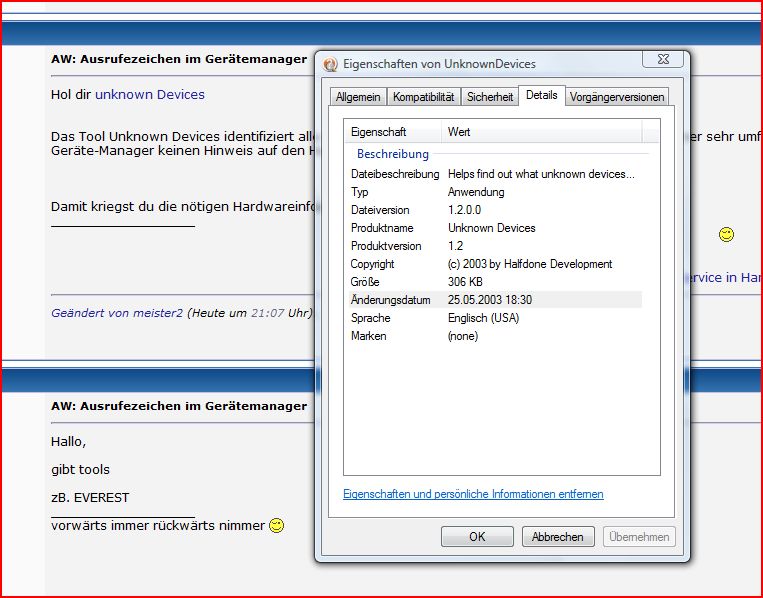Select the Typ property row
This screenshot has height=598, width=763.
494,192
